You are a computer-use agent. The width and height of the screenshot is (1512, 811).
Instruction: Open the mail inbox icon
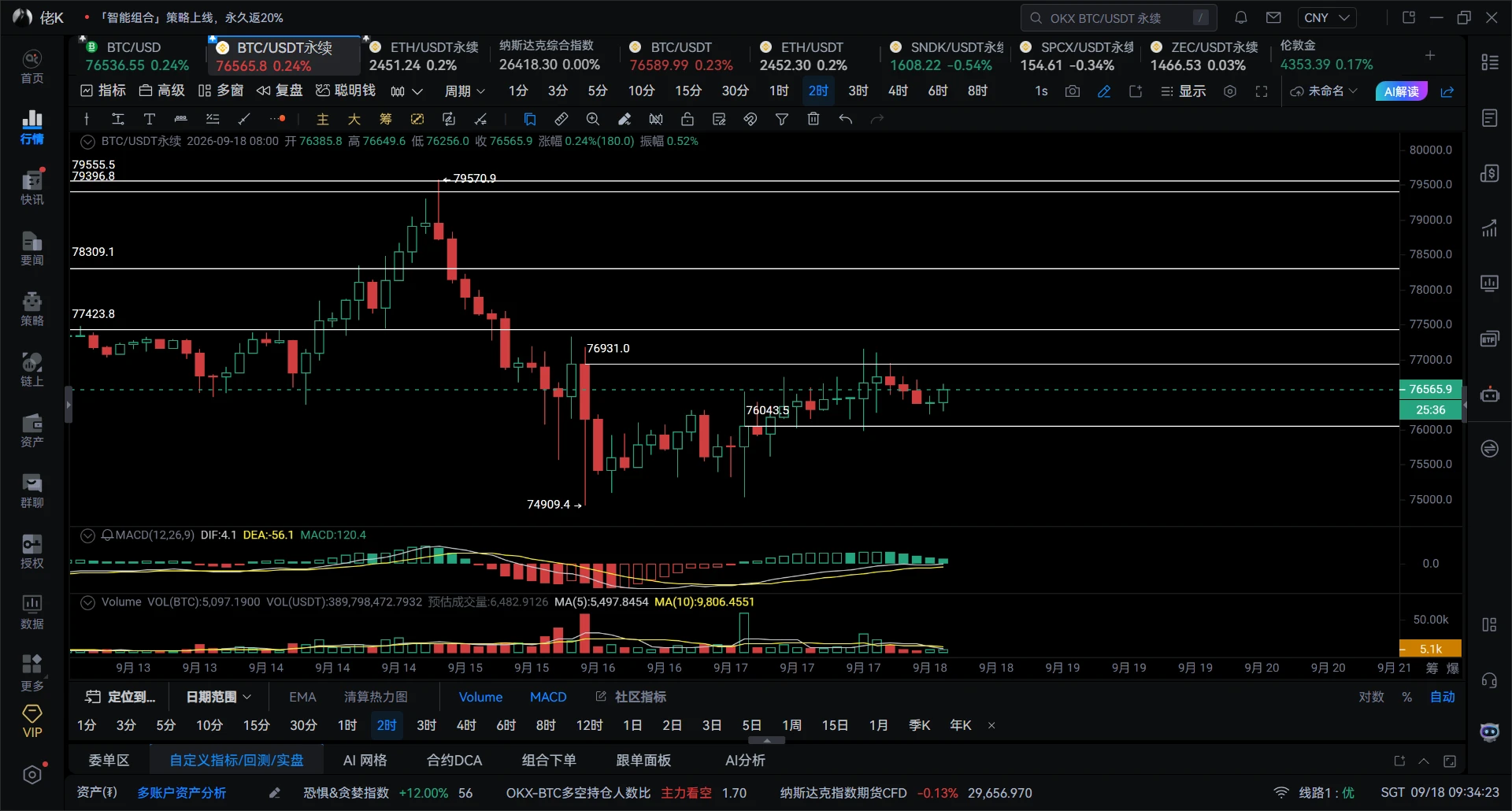(1273, 17)
